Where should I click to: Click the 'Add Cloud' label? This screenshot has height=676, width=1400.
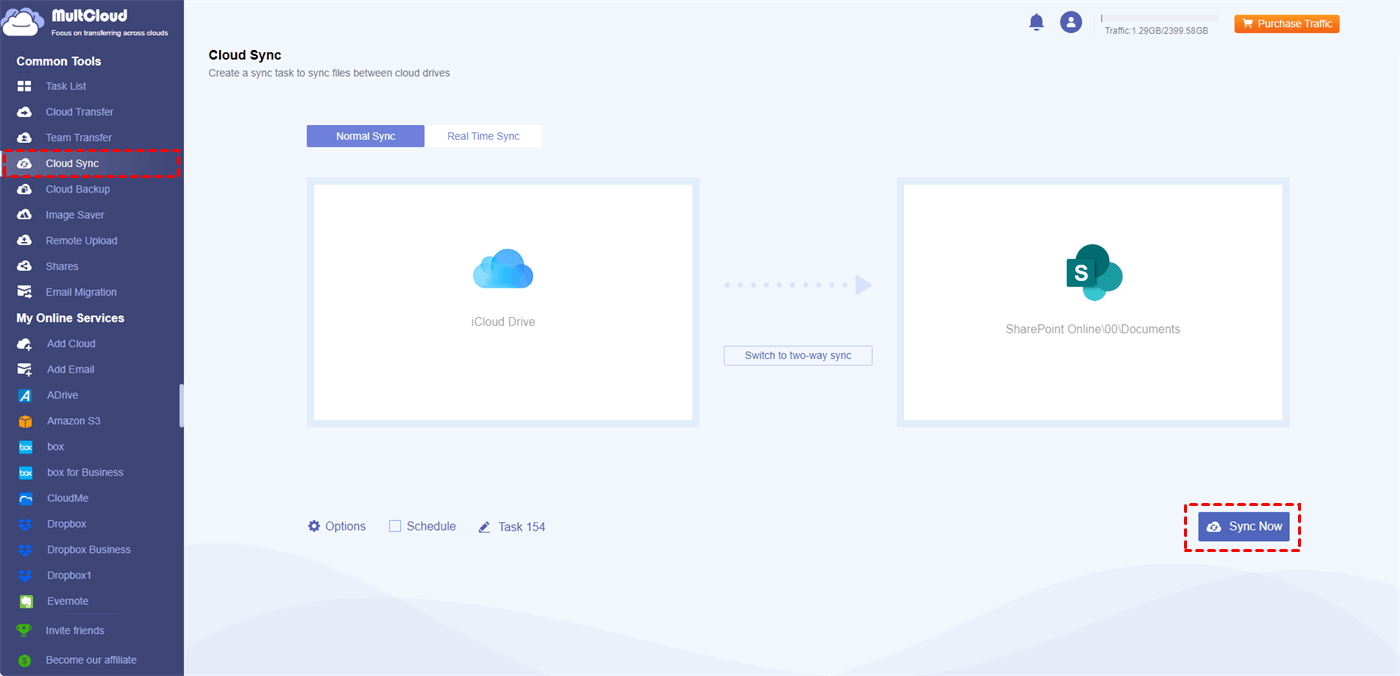point(71,344)
